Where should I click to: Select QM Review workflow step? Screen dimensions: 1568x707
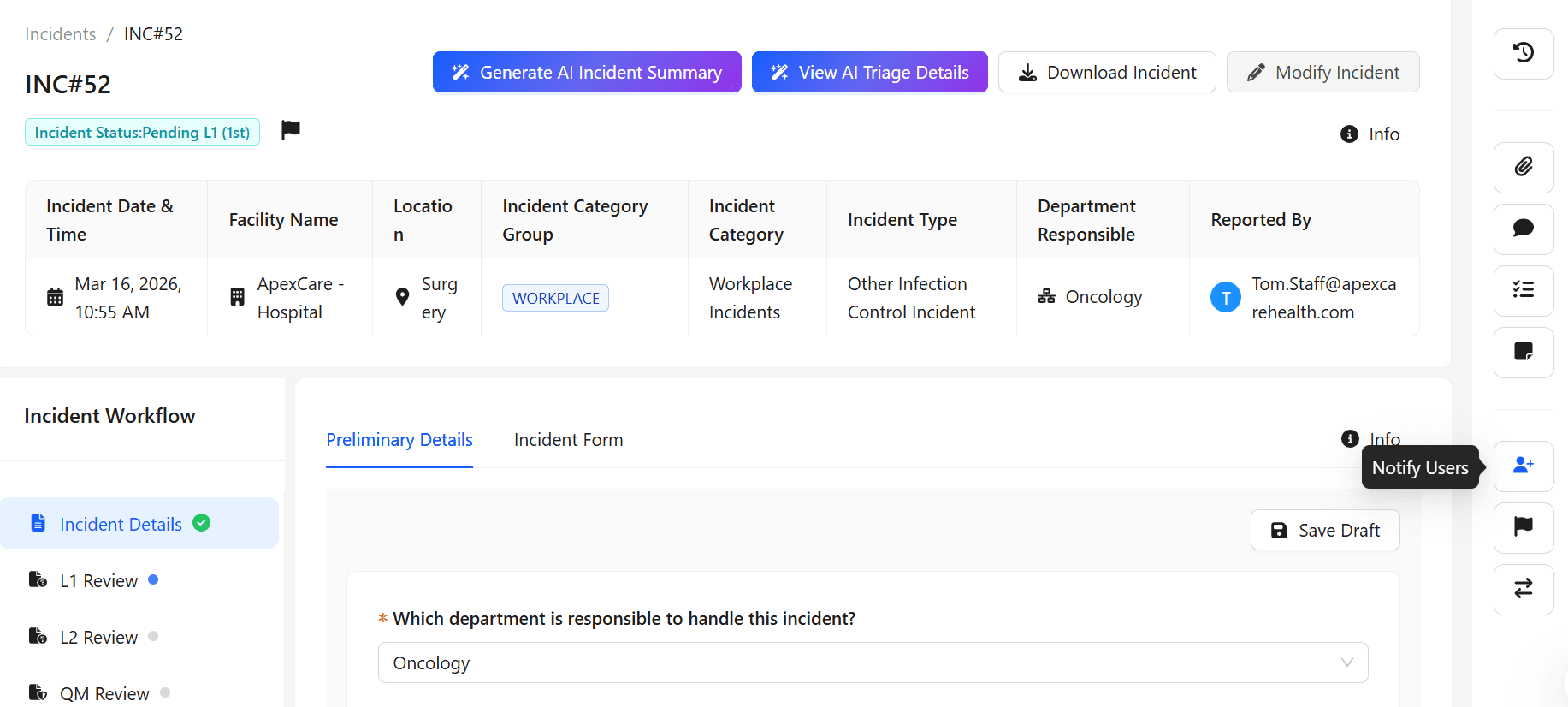pyautogui.click(x=104, y=694)
